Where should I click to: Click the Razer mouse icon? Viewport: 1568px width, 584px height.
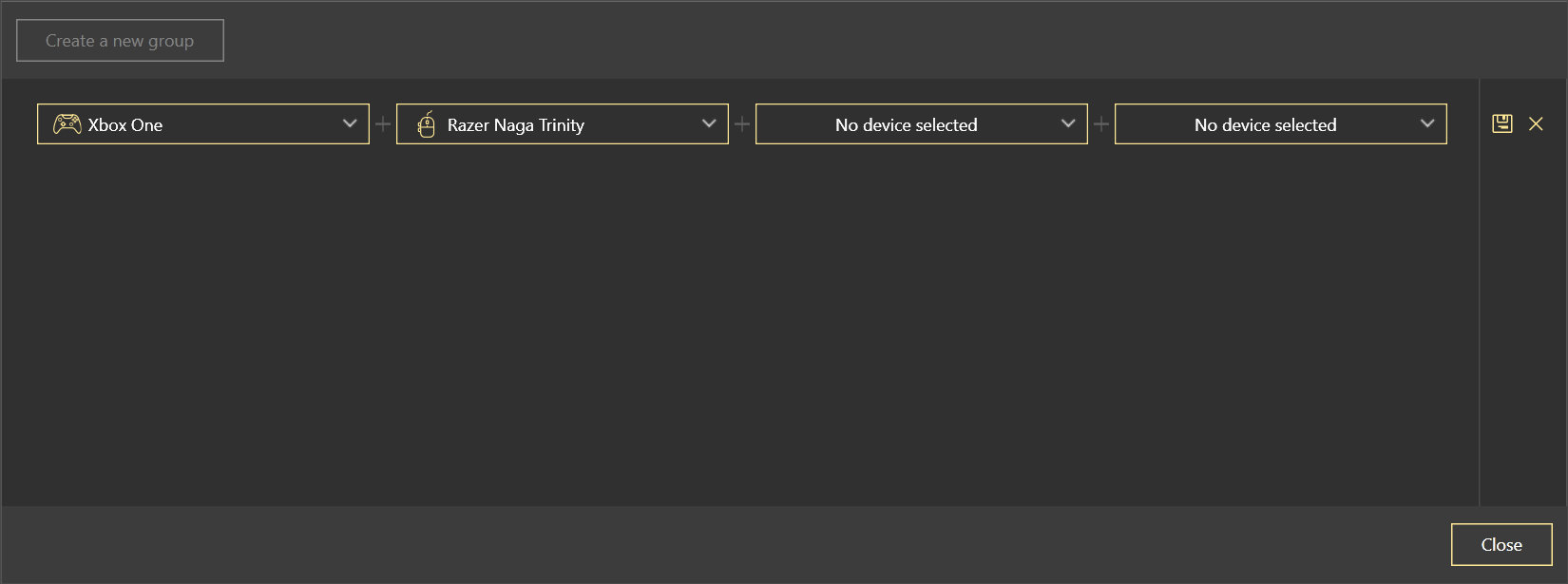tap(426, 124)
